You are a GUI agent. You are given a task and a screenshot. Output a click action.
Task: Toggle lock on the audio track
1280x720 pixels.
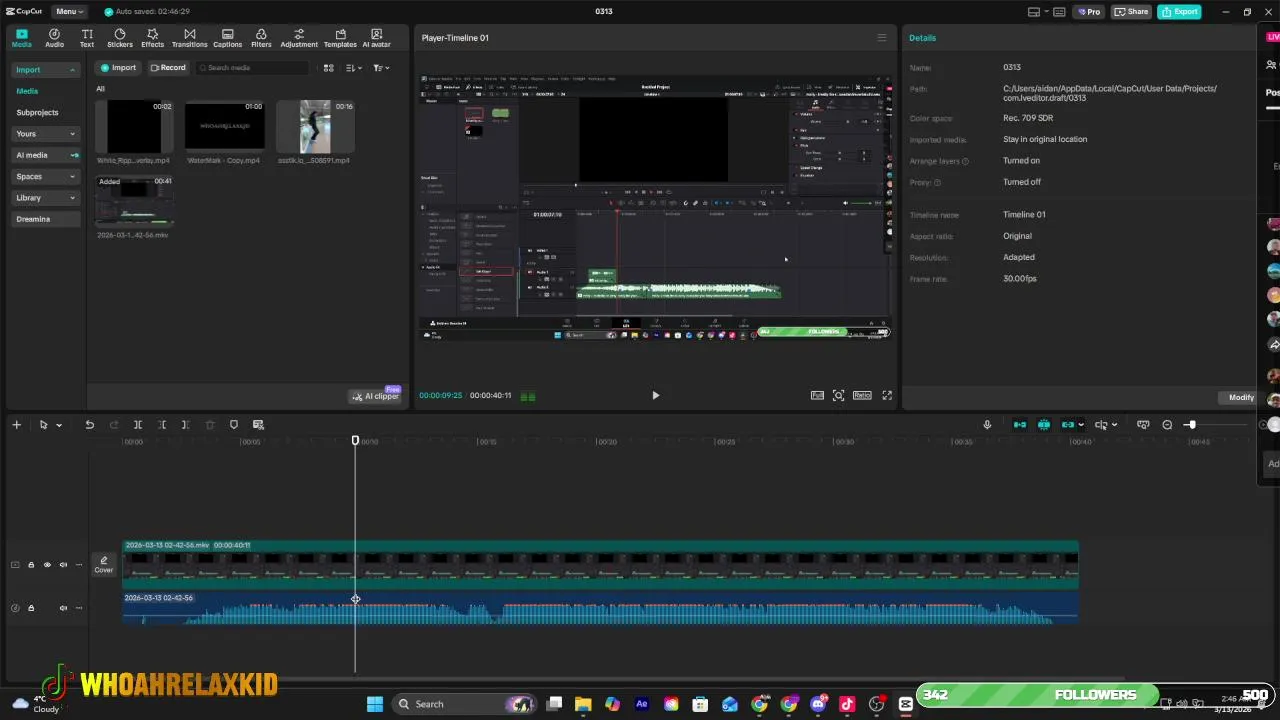31,608
